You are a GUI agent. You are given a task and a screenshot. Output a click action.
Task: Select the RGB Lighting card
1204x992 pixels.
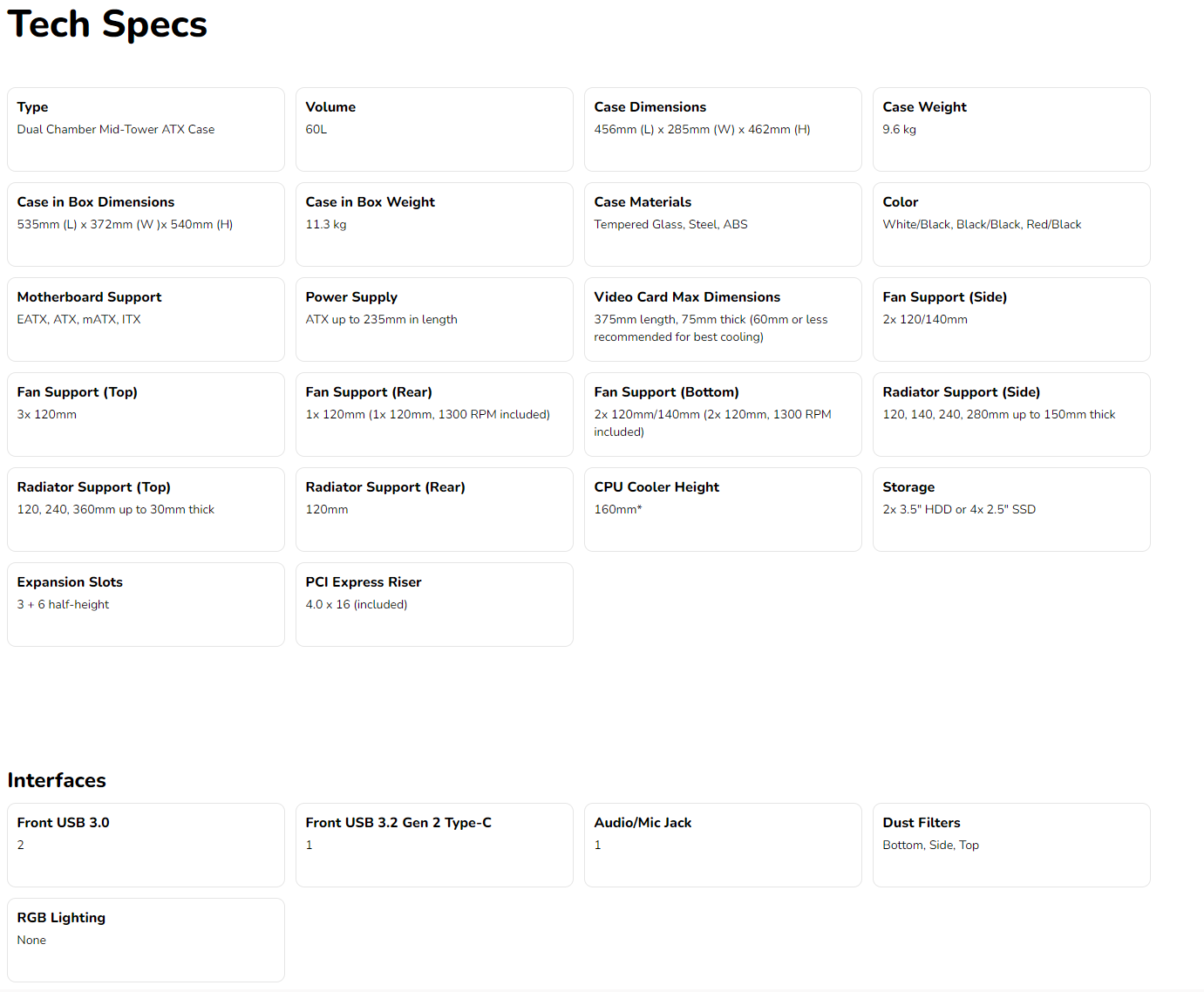click(146, 940)
